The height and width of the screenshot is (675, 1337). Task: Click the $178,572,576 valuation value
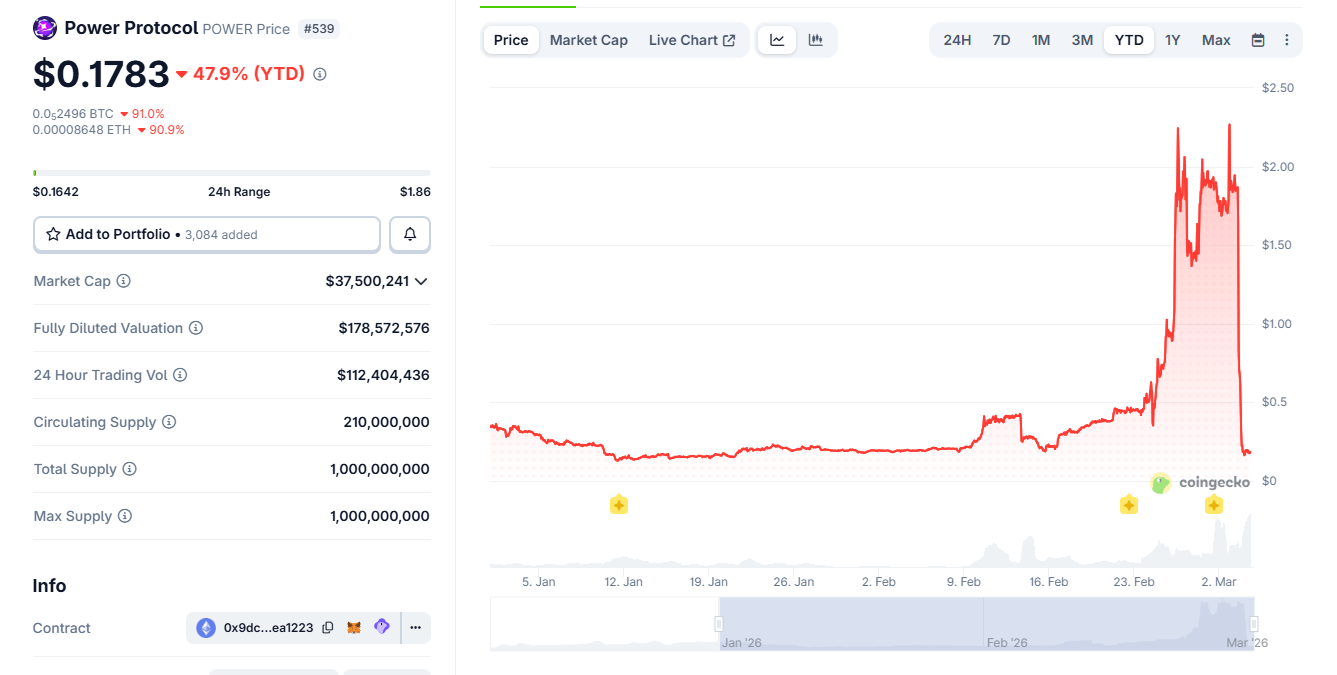coord(384,328)
